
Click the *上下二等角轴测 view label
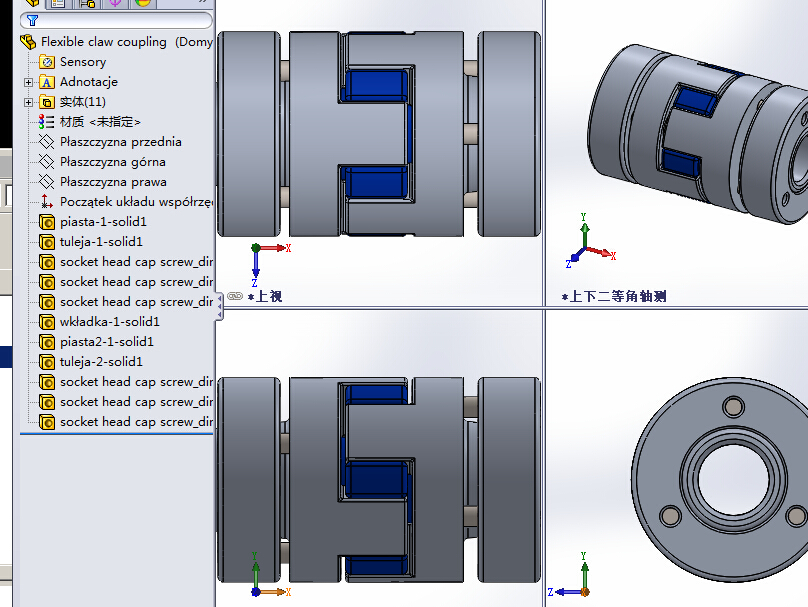click(614, 296)
